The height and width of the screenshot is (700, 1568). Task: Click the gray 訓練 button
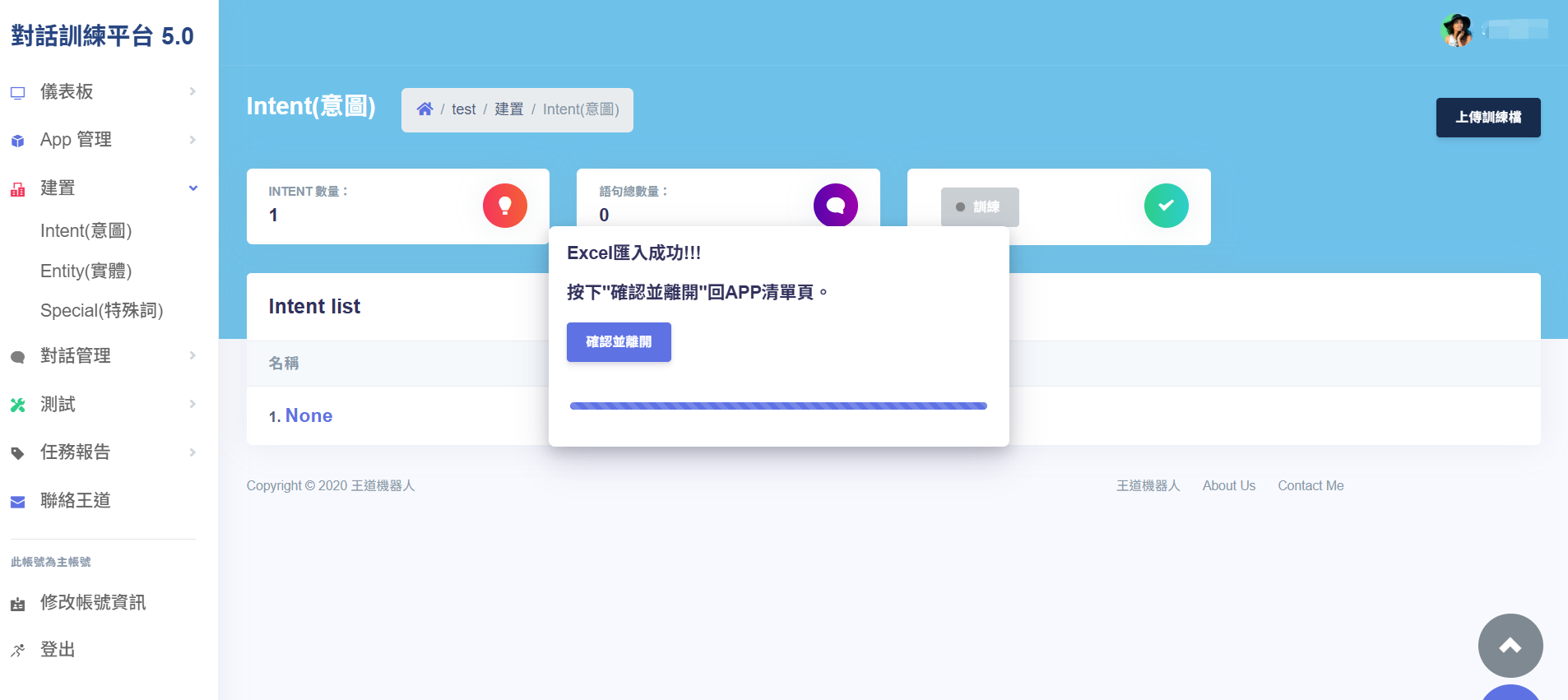pos(980,207)
